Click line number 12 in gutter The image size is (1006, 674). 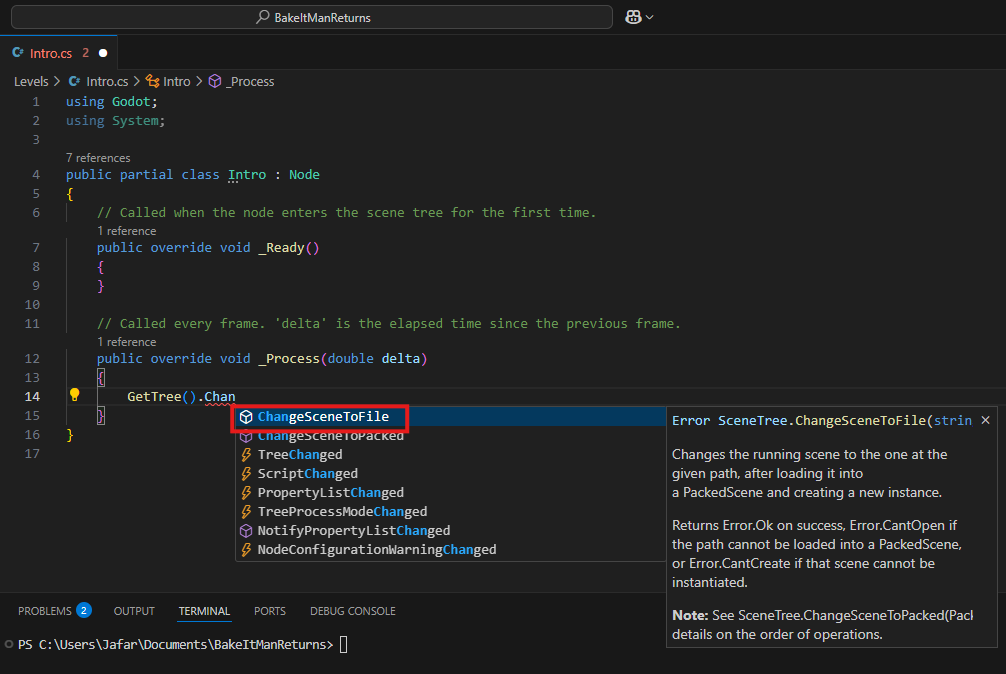click(32, 358)
